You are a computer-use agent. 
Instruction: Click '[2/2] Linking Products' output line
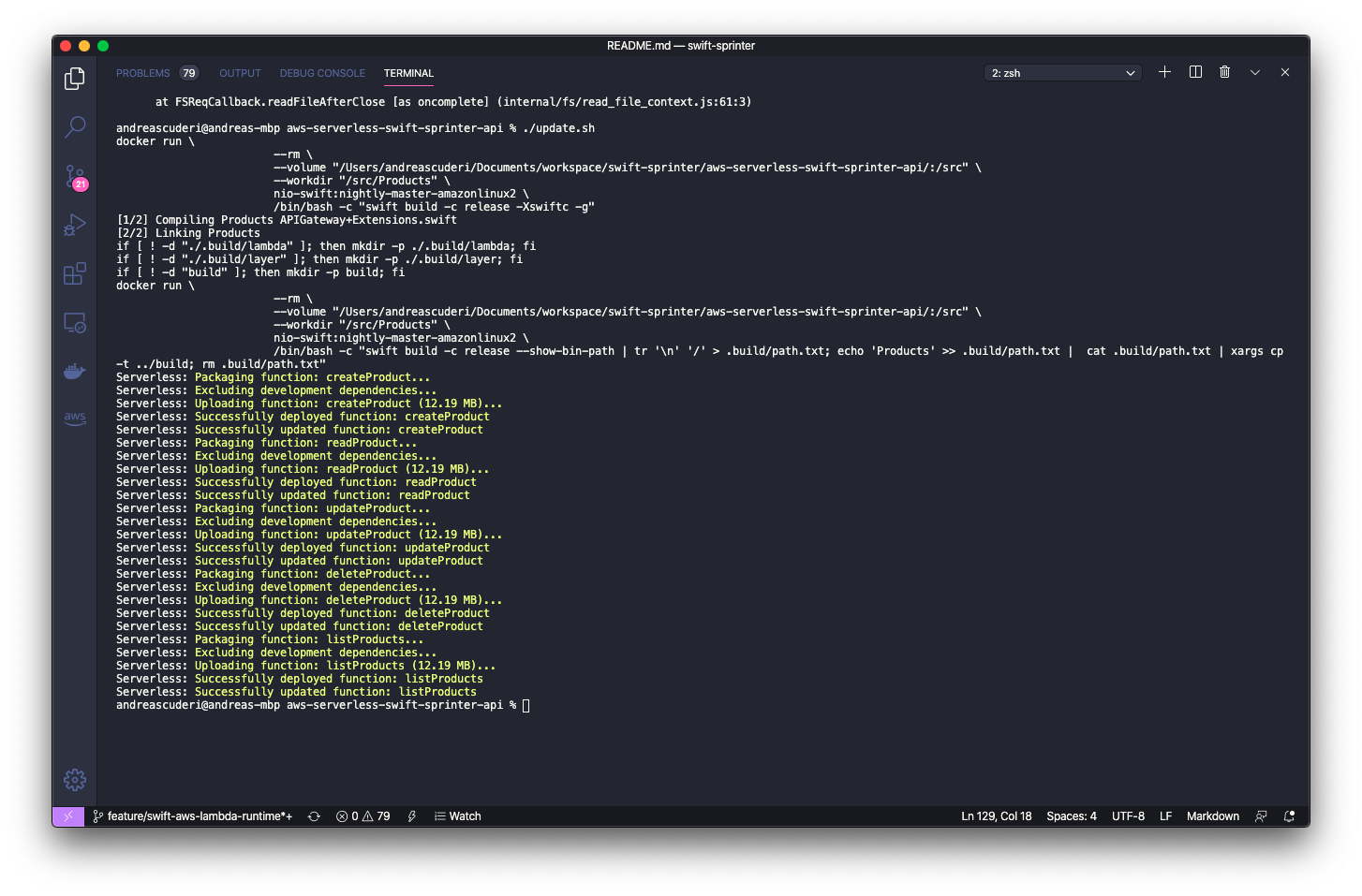(x=188, y=233)
